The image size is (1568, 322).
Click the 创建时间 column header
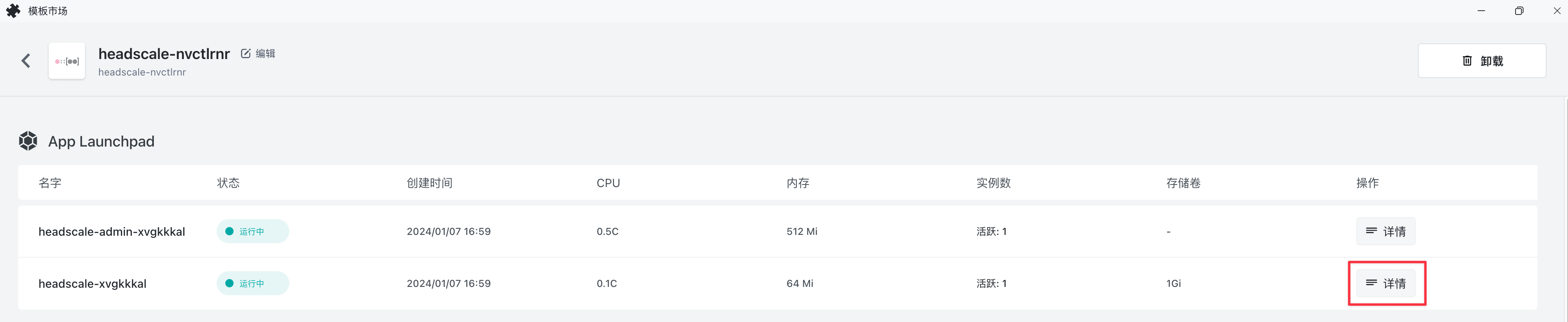point(429,183)
